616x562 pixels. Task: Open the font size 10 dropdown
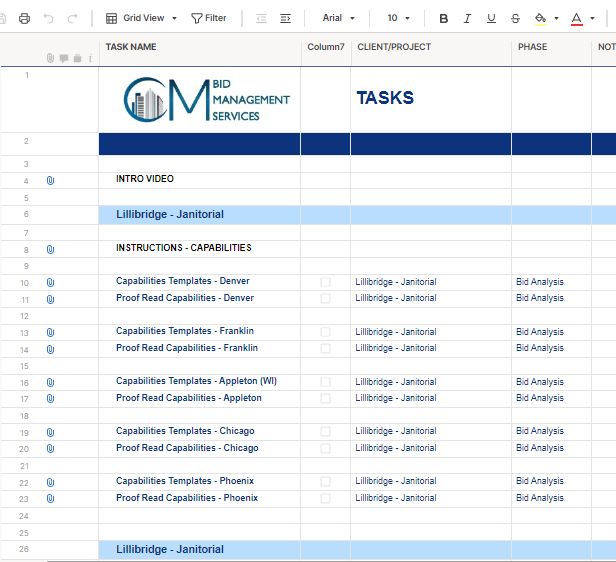(x=398, y=18)
